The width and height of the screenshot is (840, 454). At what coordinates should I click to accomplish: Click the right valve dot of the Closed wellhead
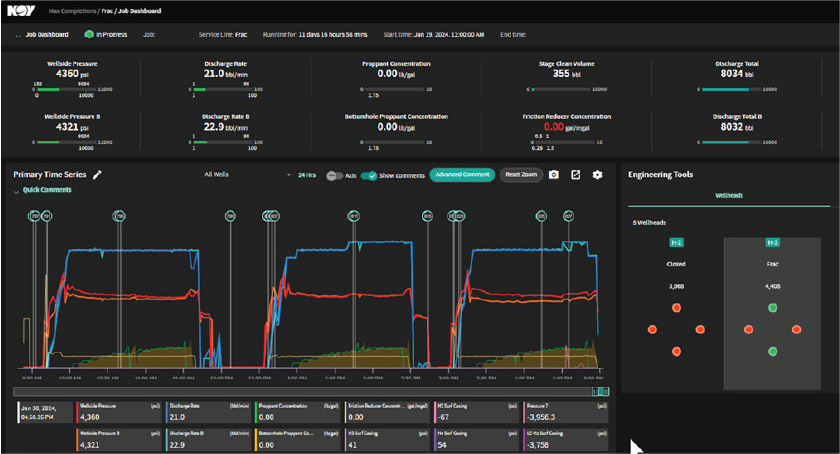[x=700, y=330]
